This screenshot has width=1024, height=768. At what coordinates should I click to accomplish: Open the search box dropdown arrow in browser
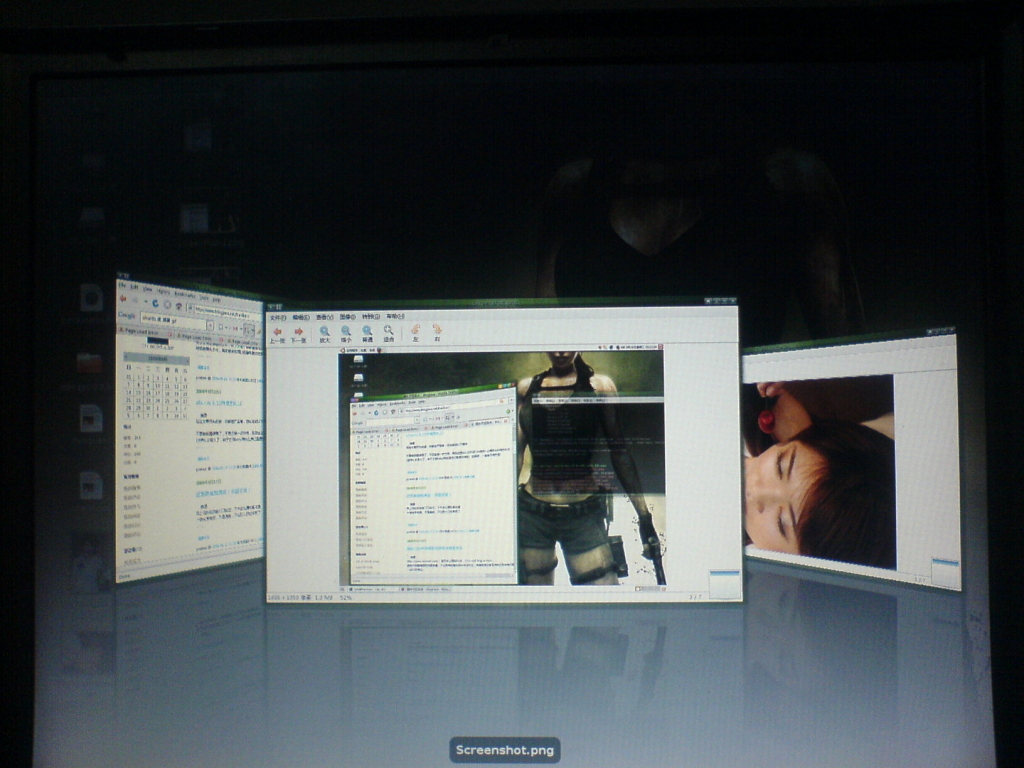[210, 325]
